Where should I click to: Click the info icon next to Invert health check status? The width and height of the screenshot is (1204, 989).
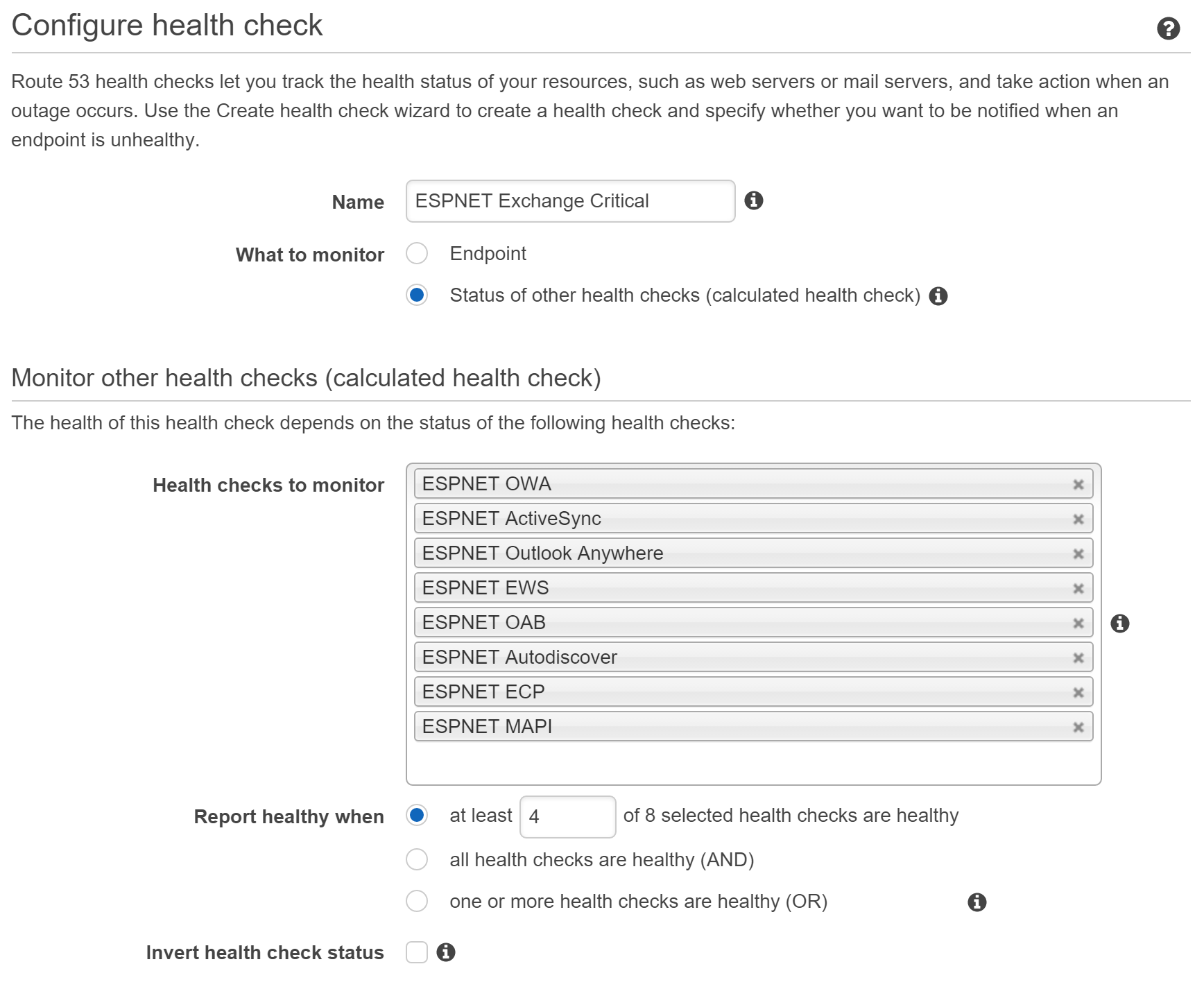tap(447, 952)
